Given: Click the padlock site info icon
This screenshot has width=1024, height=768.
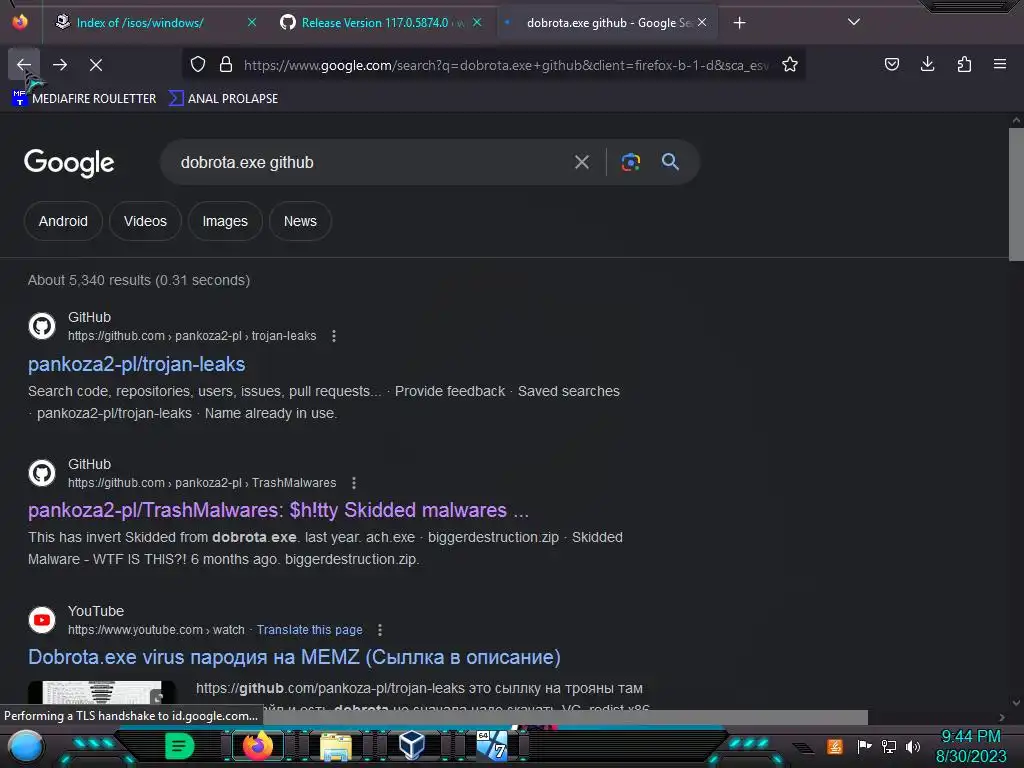Looking at the screenshot, I should [226, 64].
